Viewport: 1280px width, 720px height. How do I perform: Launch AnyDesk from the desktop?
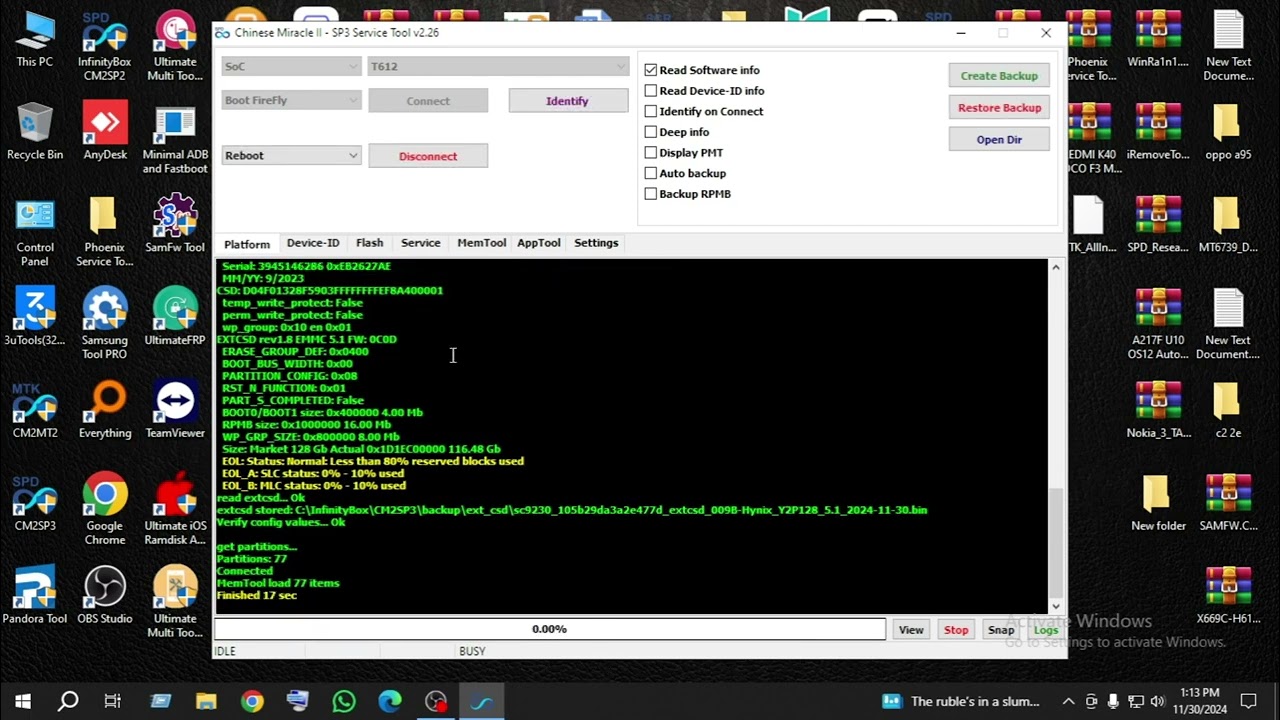coord(105,132)
